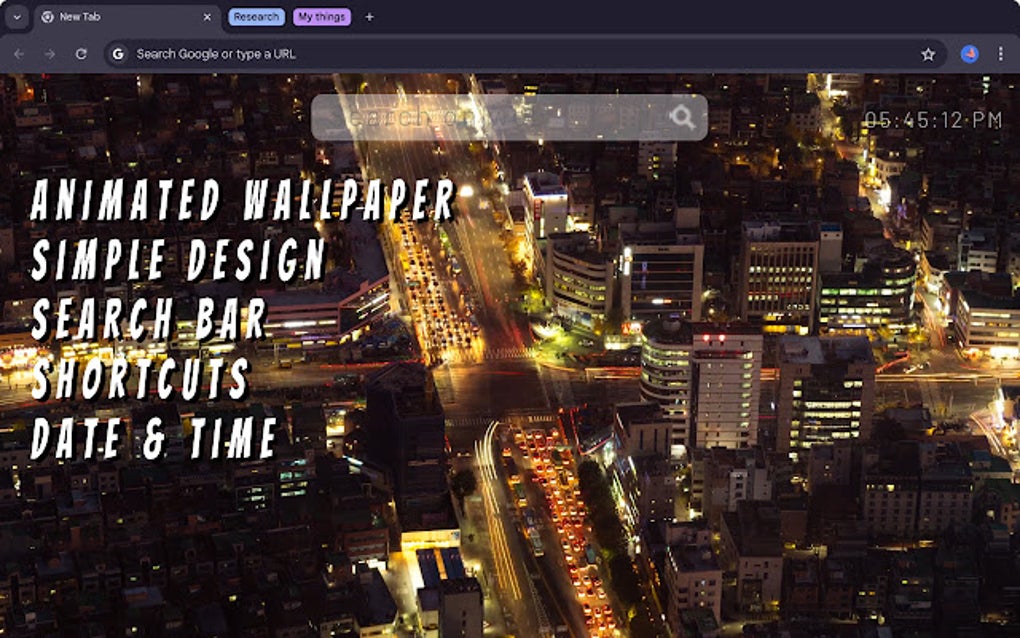
Task: Open a new tab with the plus button
Action: click(370, 17)
